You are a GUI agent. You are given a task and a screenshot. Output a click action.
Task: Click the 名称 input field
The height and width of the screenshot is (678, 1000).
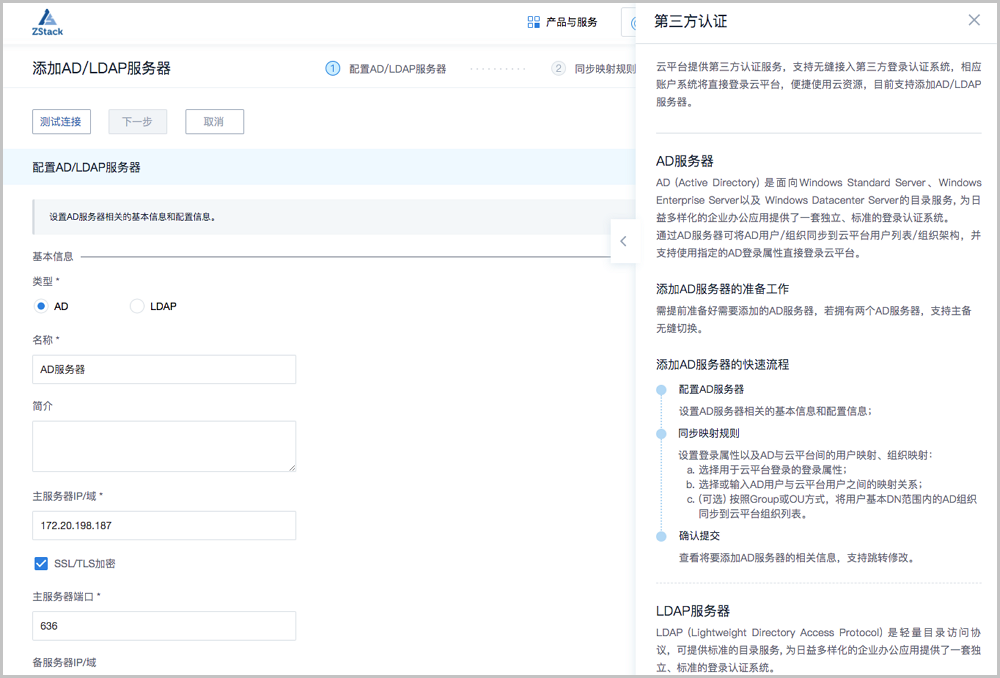point(164,369)
